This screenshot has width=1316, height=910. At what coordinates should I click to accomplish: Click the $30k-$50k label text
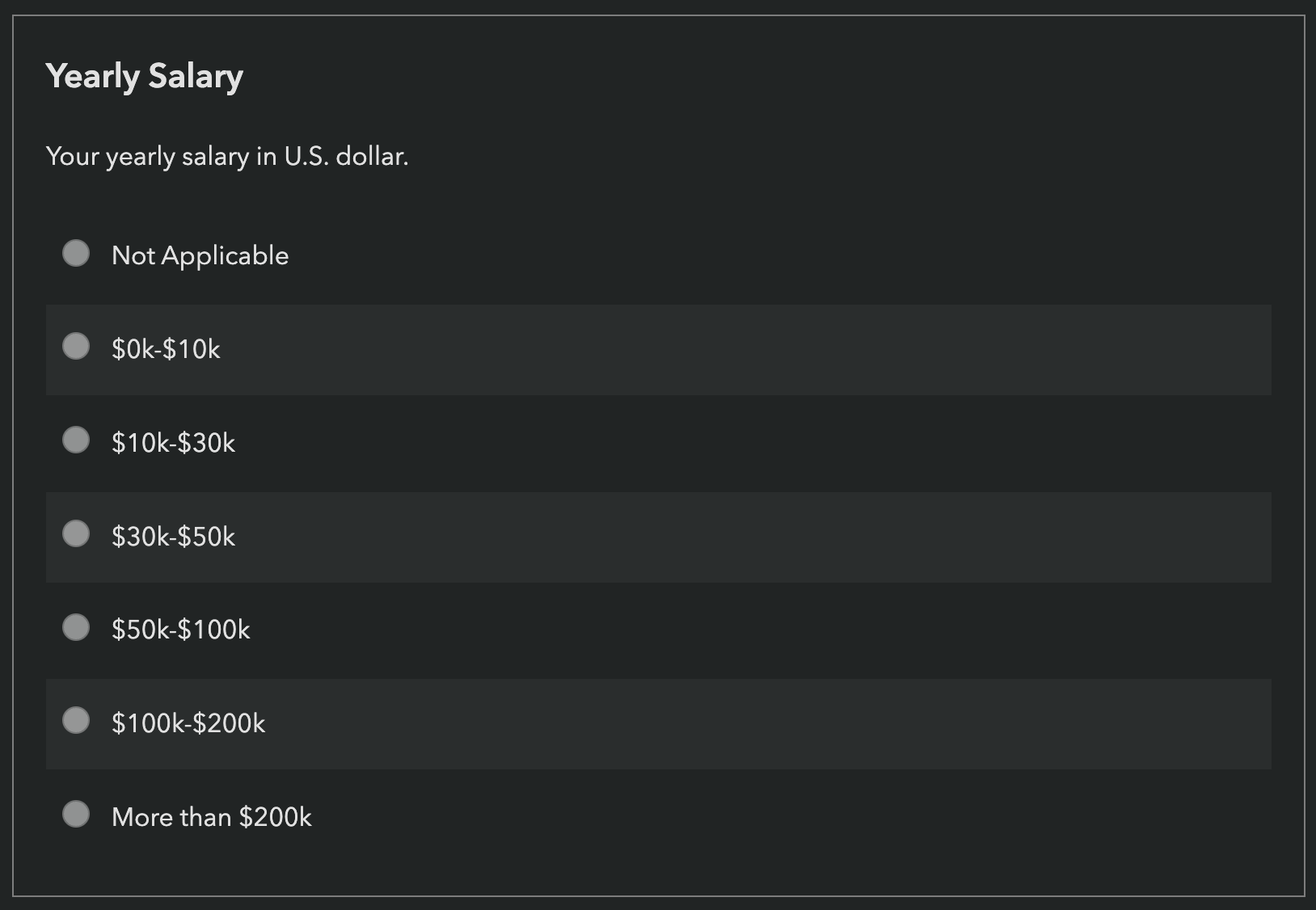(x=173, y=536)
